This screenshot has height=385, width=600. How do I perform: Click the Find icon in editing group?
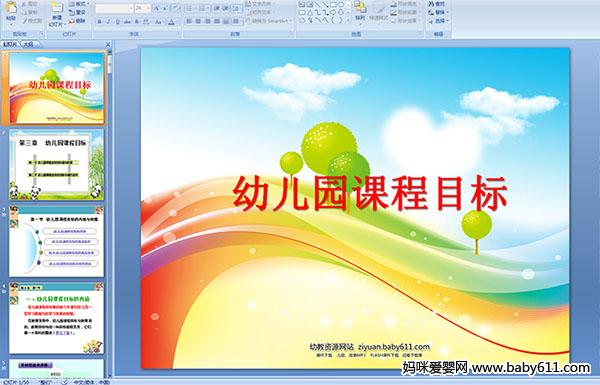pyautogui.click(x=437, y=4)
